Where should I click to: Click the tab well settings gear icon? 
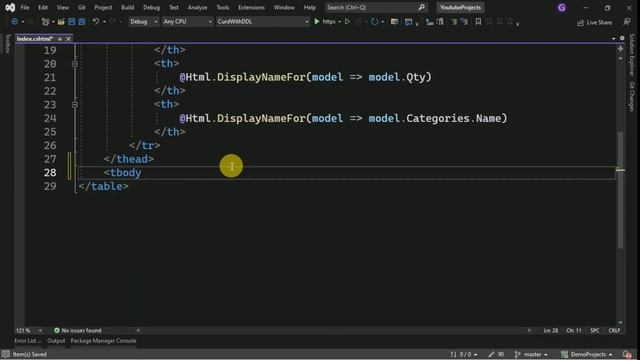tap(622, 38)
